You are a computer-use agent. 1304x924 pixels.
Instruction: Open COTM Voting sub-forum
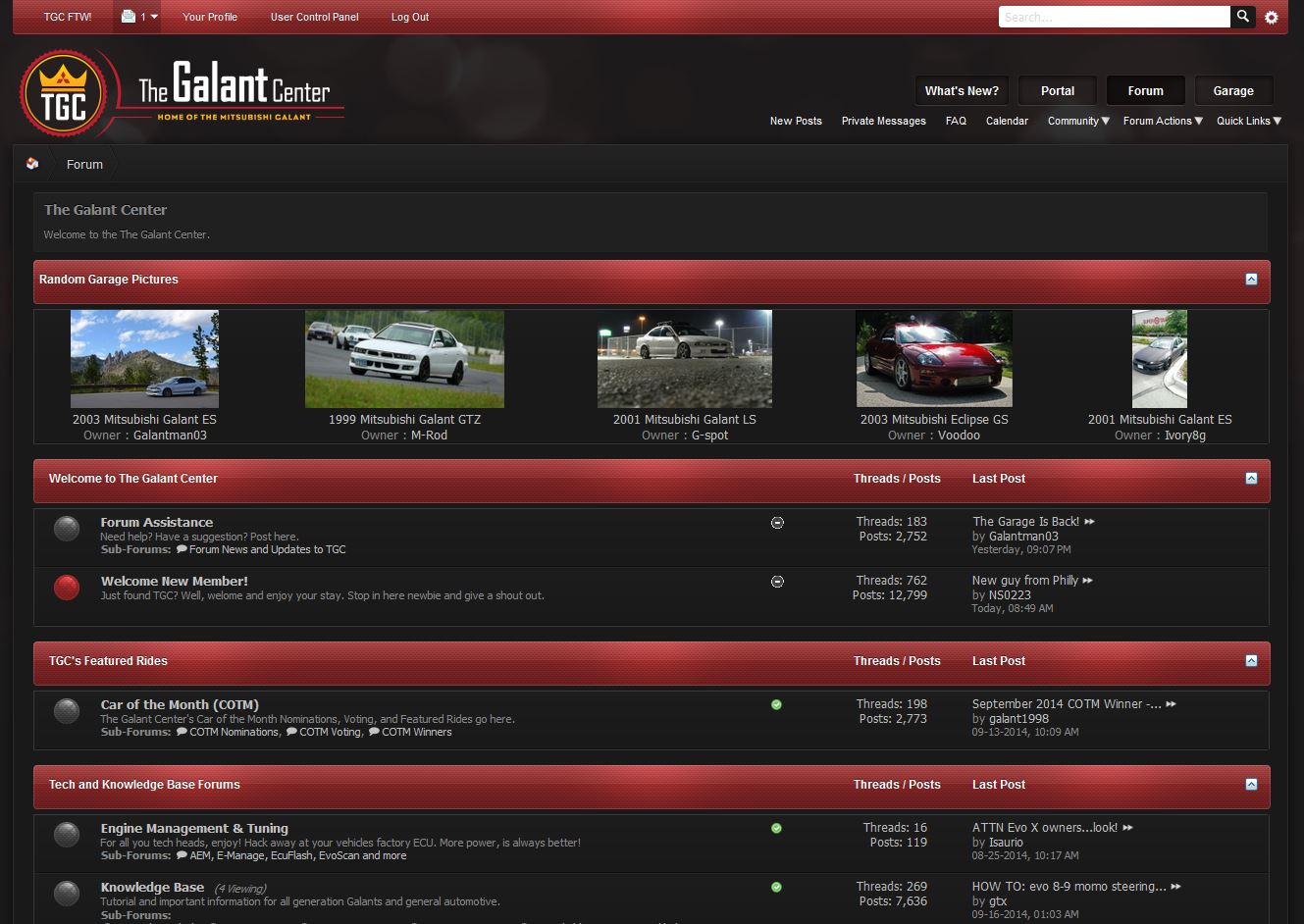330,732
